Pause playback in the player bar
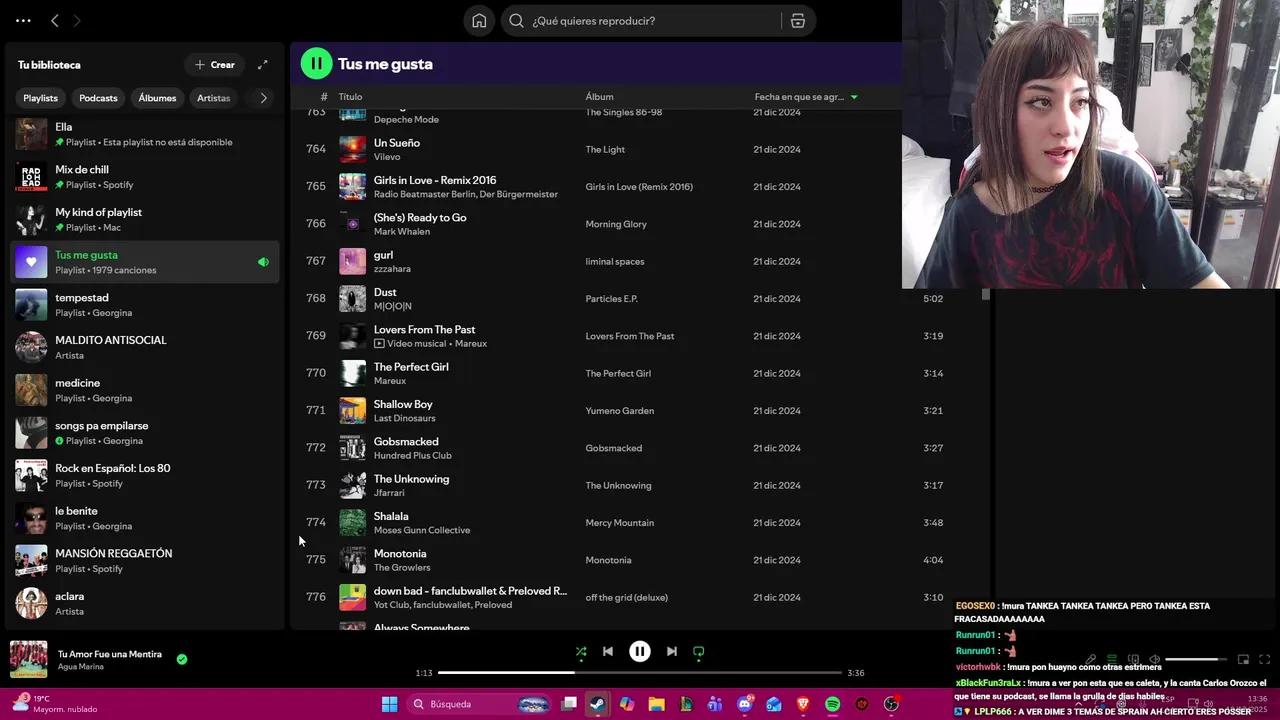 click(x=640, y=651)
